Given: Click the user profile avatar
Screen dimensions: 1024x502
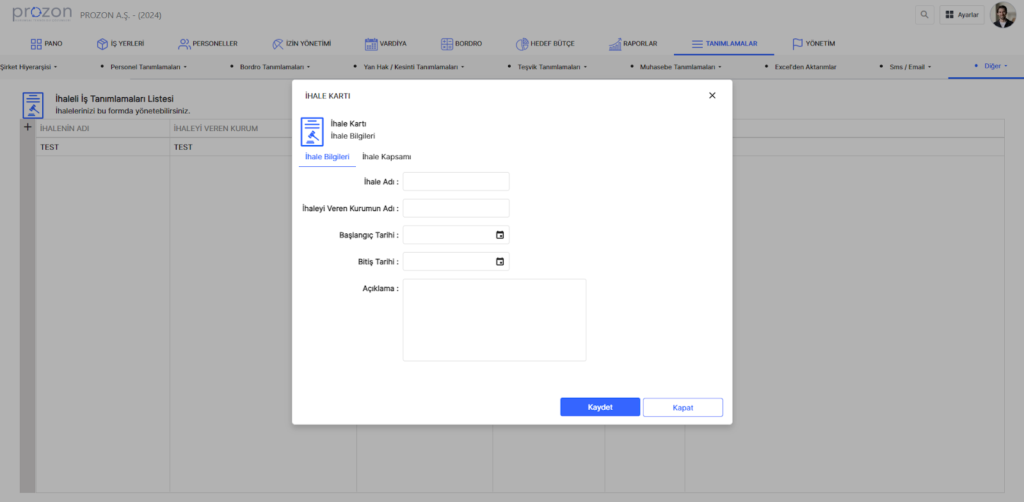Looking at the screenshot, I should pyautogui.click(x=1002, y=15).
